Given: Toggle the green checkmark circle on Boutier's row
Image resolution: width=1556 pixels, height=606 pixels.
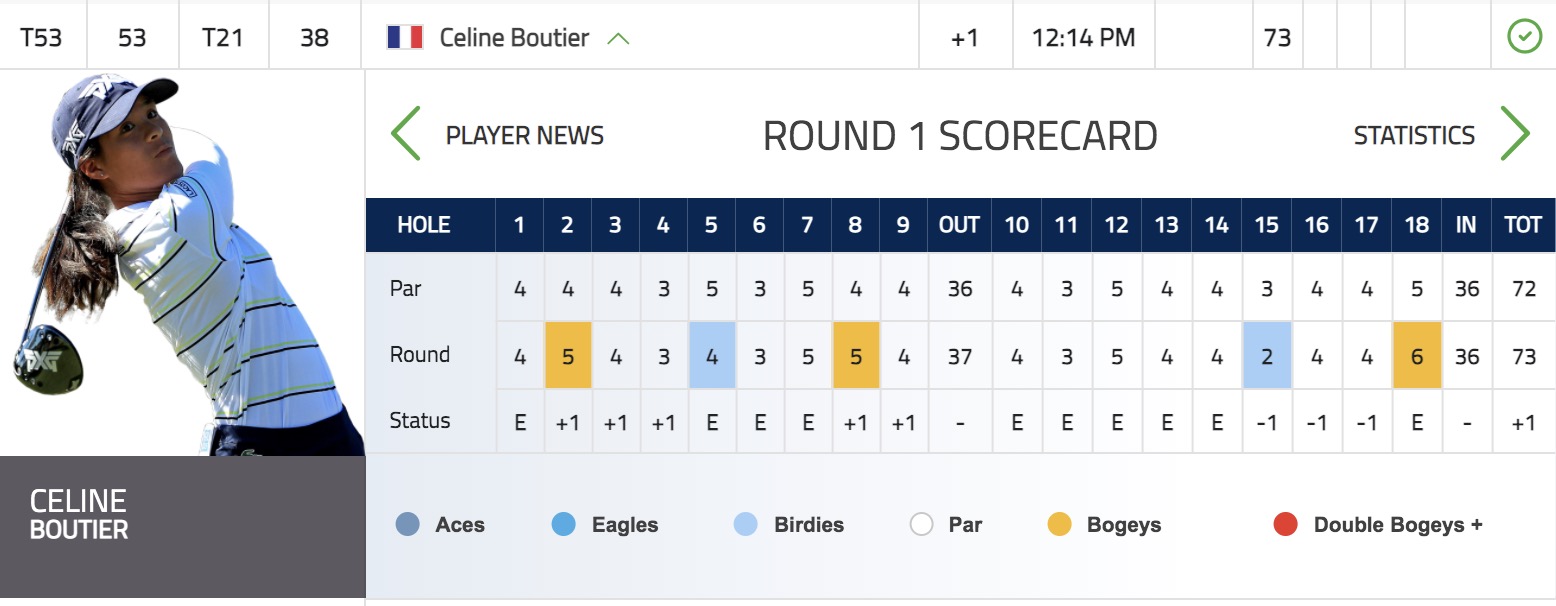Looking at the screenshot, I should tap(1524, 38).
